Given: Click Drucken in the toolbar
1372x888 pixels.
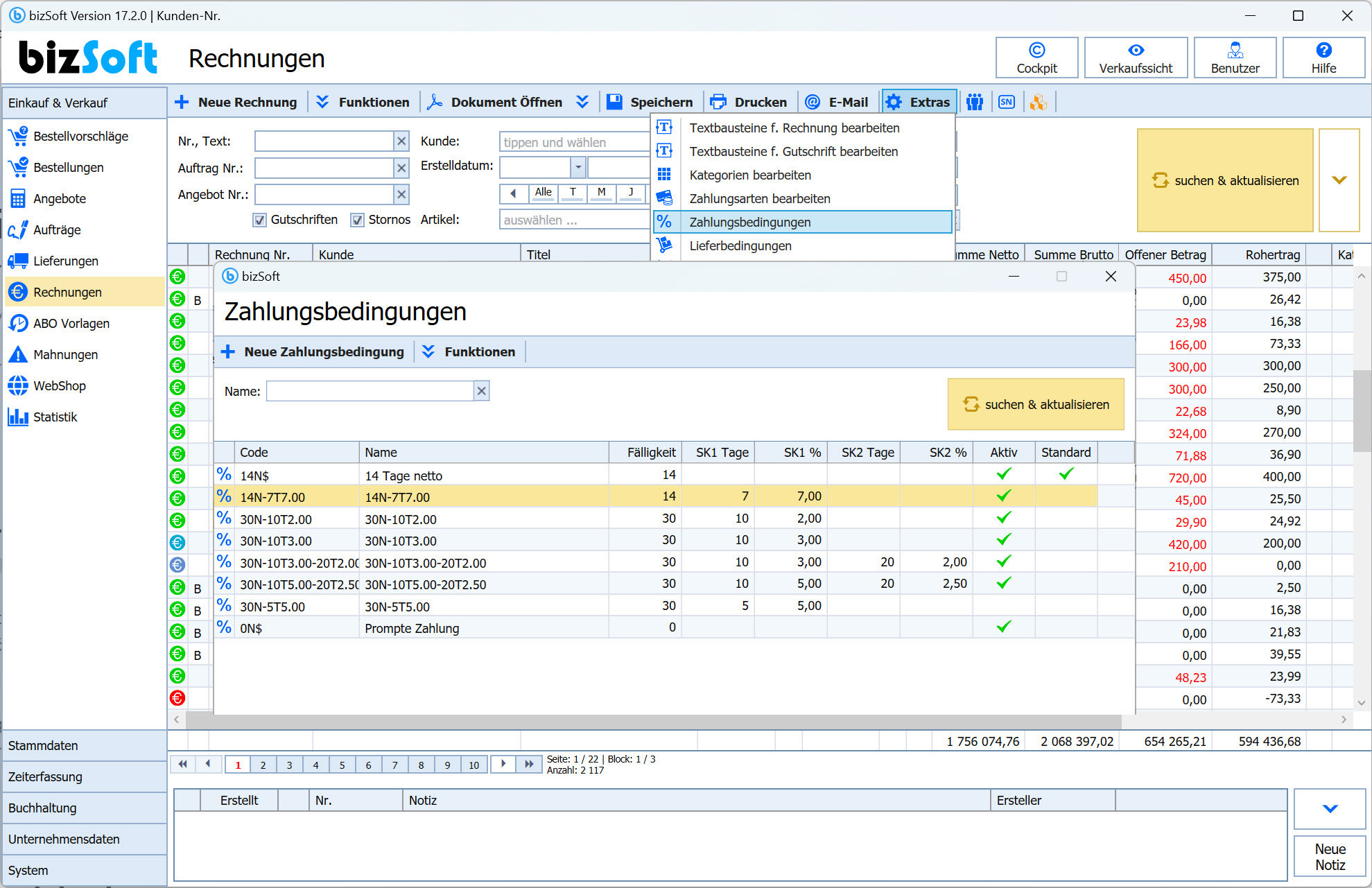Looking at the screenshot, I should (x=749, y=102).
